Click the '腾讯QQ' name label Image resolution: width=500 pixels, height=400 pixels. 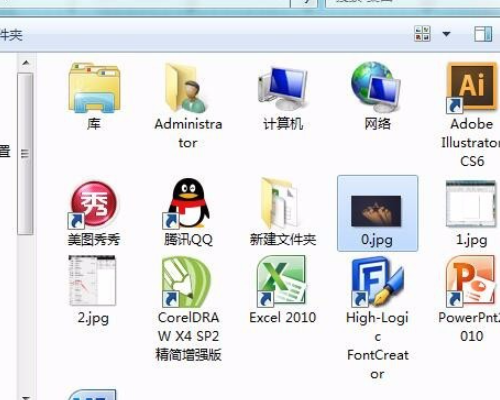(x=188, y=239)
